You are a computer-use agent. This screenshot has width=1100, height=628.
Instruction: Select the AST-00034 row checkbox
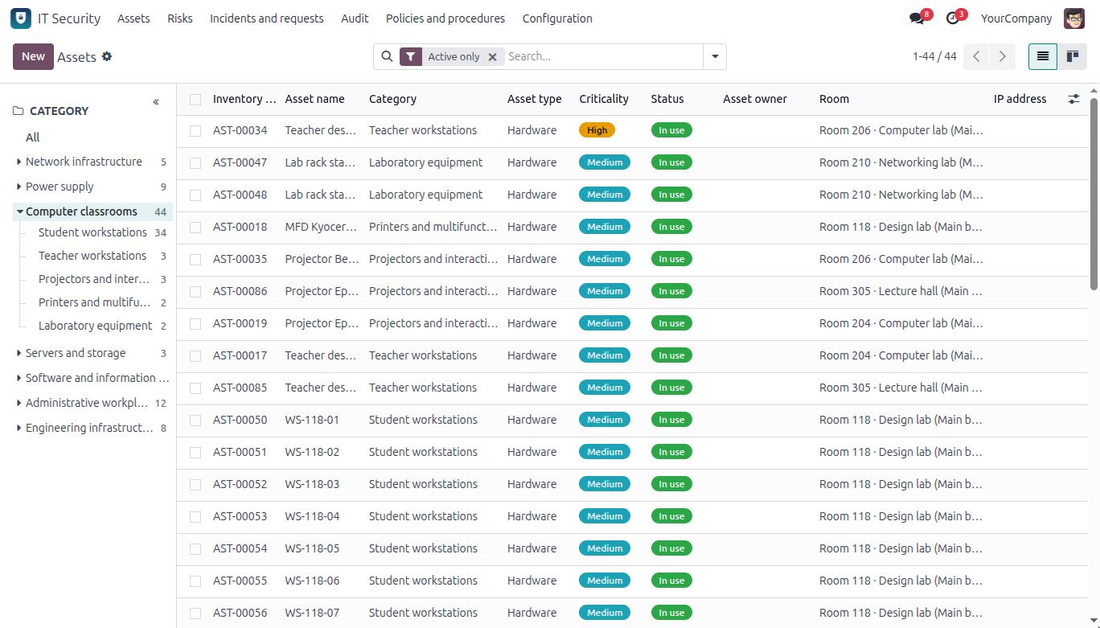(x=195, y=131)
